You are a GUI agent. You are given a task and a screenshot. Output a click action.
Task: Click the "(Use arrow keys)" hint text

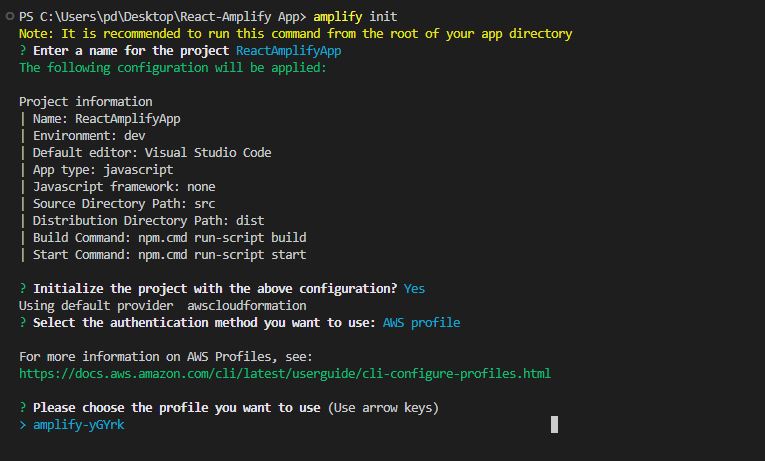click(383, 408)
